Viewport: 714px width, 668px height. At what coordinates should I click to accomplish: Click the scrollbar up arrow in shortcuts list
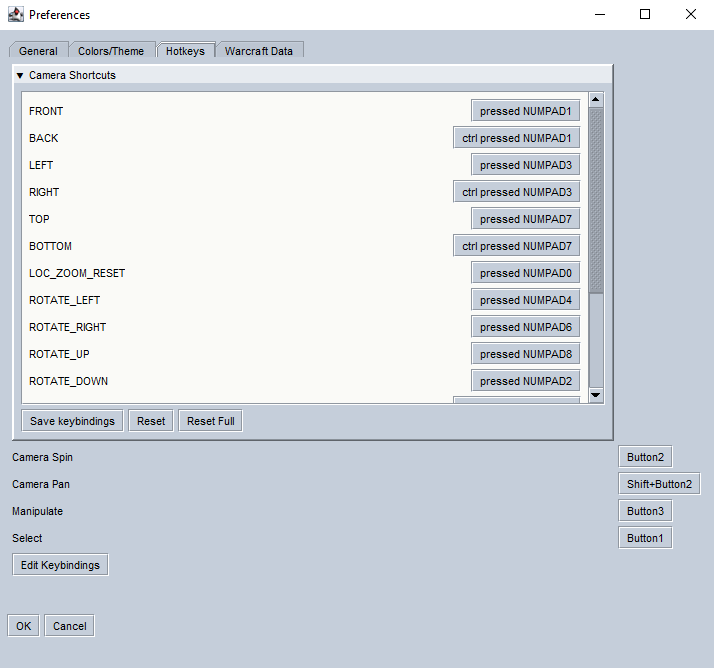pyautogui.click(x=596, y=99)
